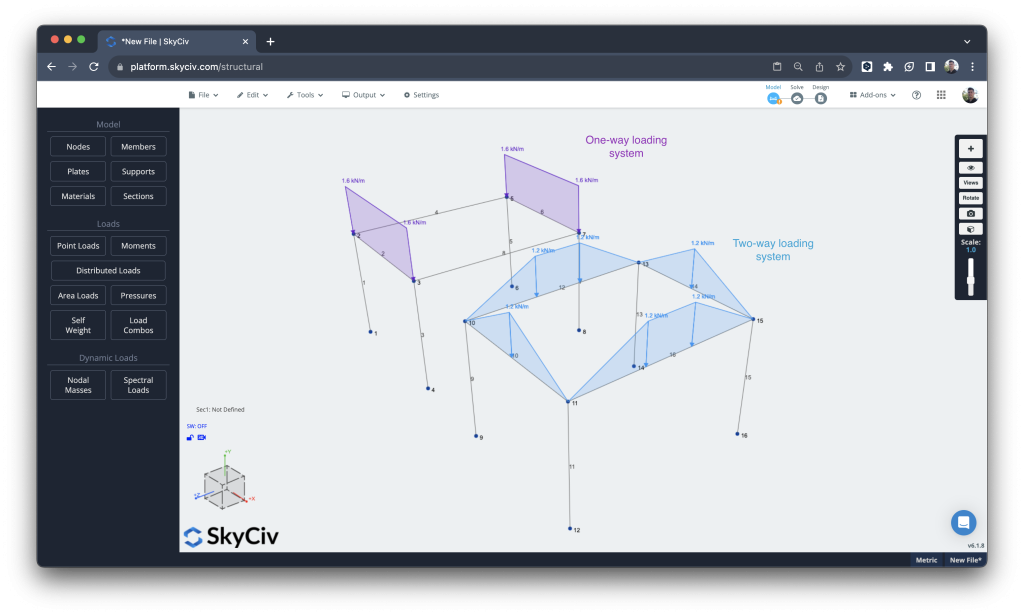Open the File menu
Viewport: 1024px width, 616px height.
pos(203,95)
